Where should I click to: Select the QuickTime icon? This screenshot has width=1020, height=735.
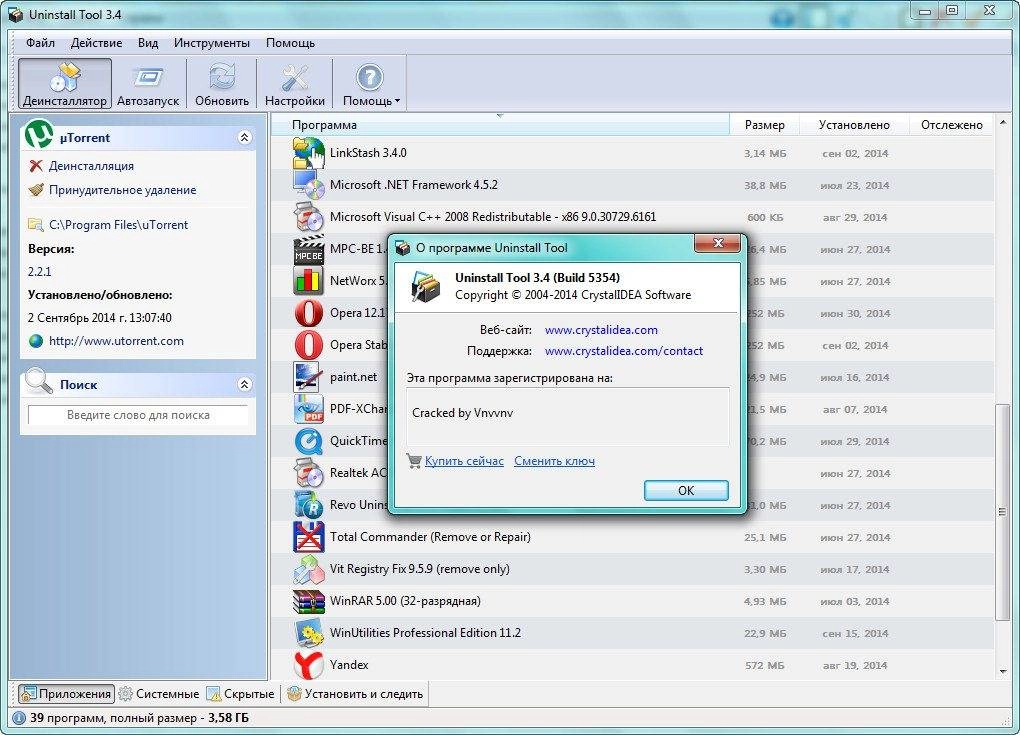(308, 441)
